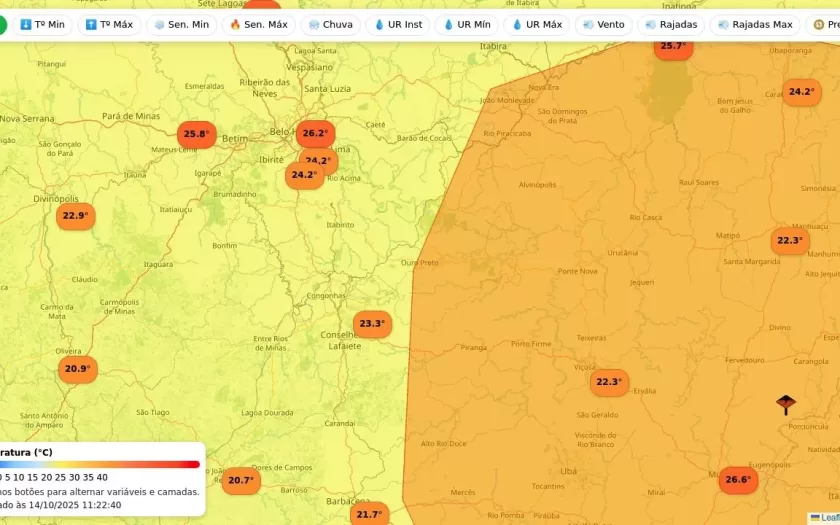
Task: Click the black umbrella-shaped marker near Porciúncula
Action: 786,404
